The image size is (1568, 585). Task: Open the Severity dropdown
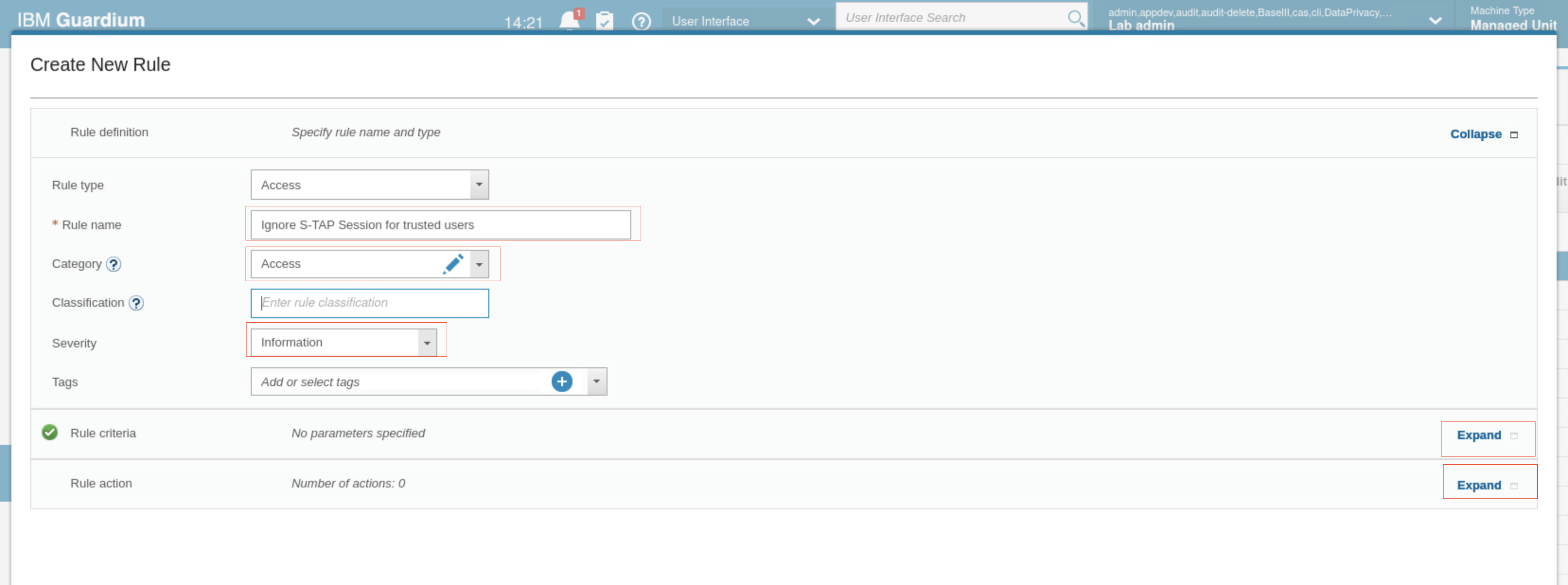click(x=427, y=343)
